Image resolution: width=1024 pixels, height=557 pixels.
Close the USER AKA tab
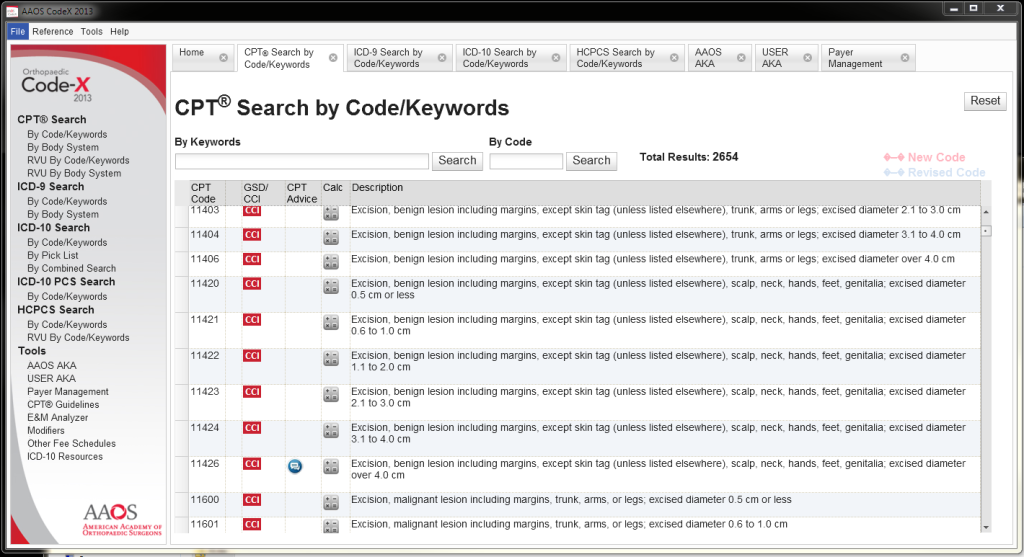pyautogui.click(x=808, y=58)
